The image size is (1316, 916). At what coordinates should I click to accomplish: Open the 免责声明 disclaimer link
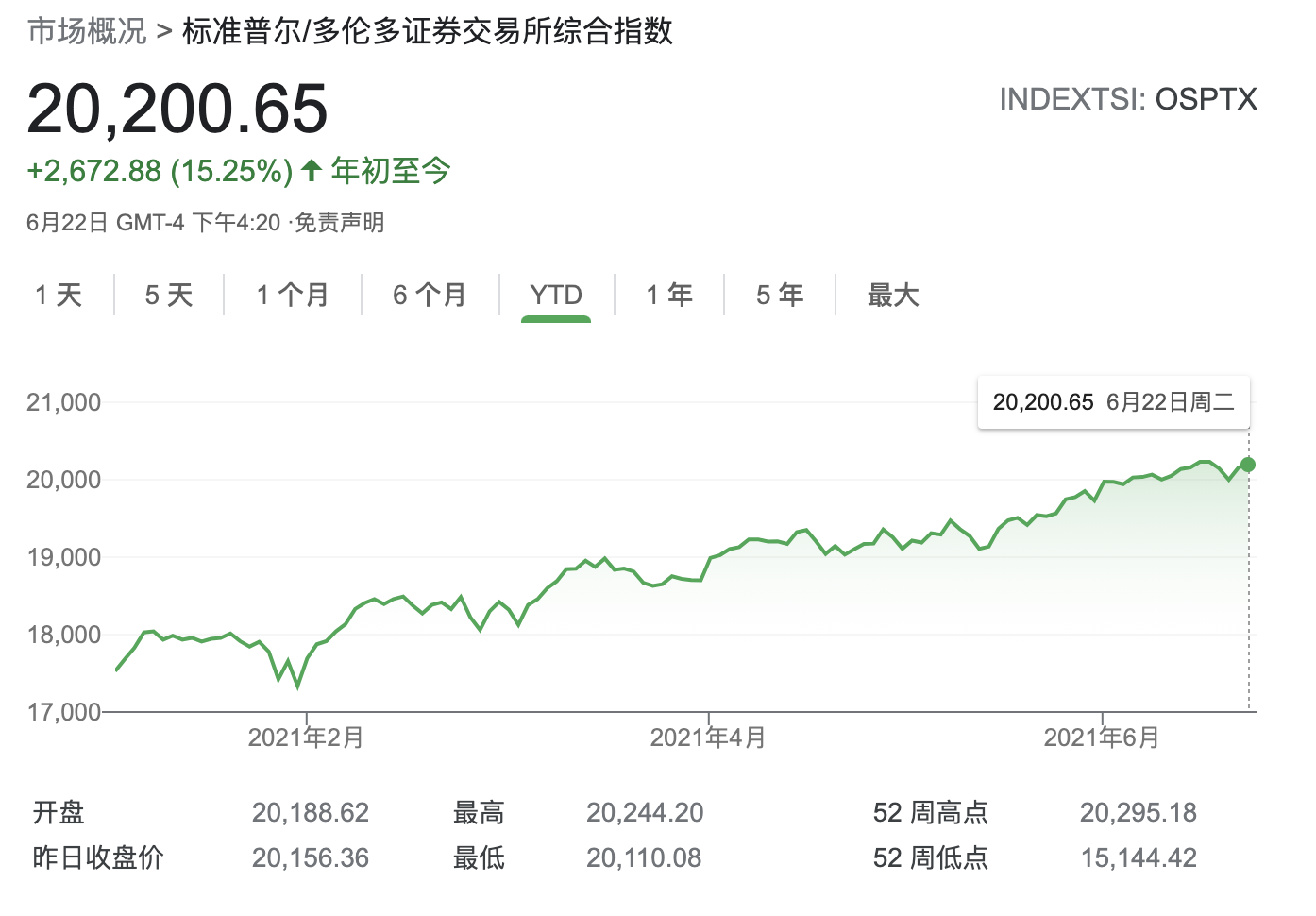340,223
